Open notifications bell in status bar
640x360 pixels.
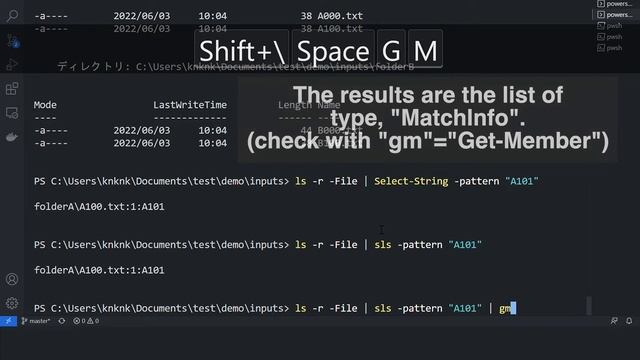629,321
